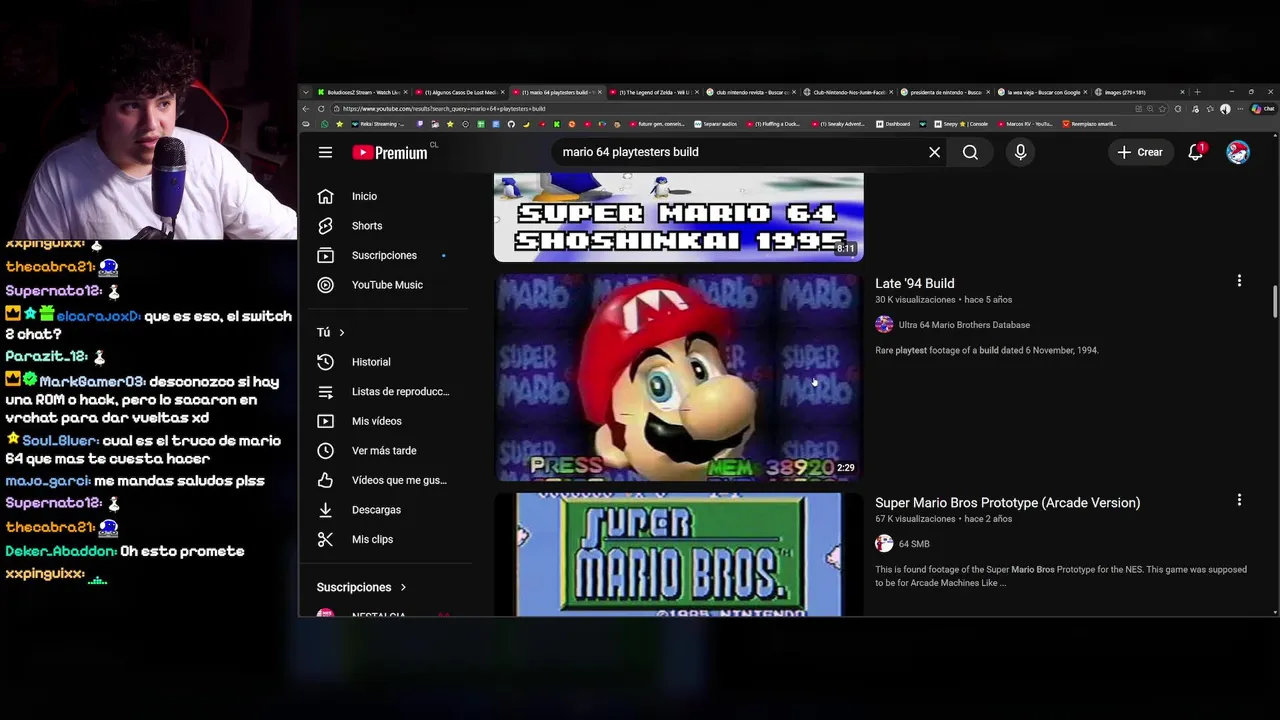Clear the search box with the X

[x=934, y=152]
